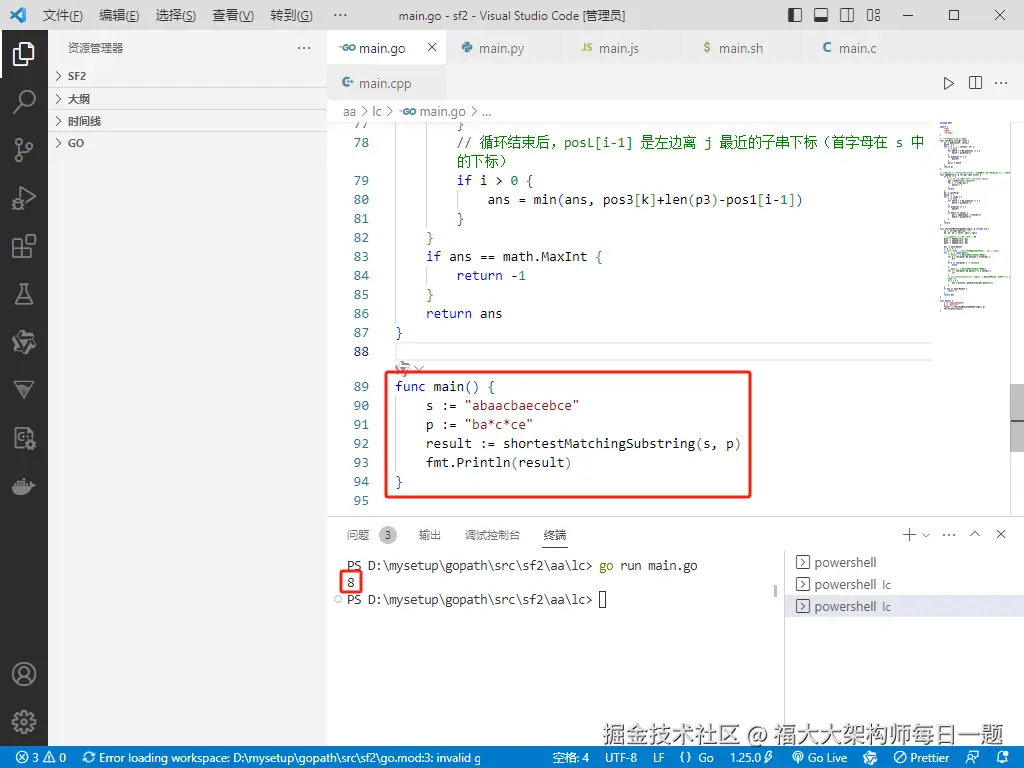The height and width of the screenshot is (768, 1024).
Task: Create a new terminal with plus icon
Action: click(909, 535)
